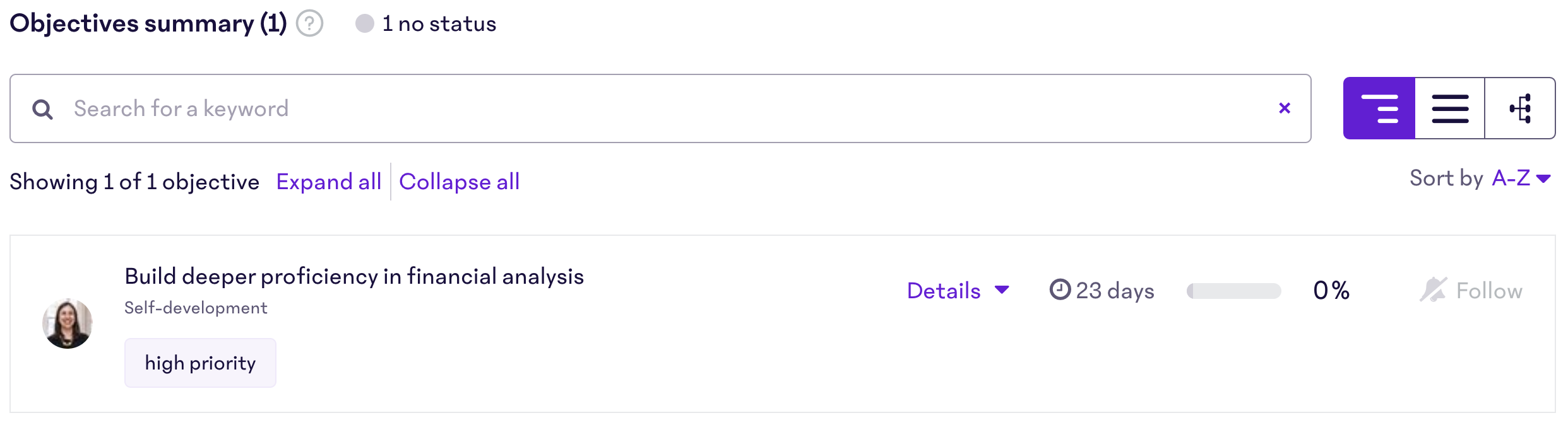This screenshot has height=425, width=1568.
Task: Click the Follow button text
Action: pos(1489,291)
